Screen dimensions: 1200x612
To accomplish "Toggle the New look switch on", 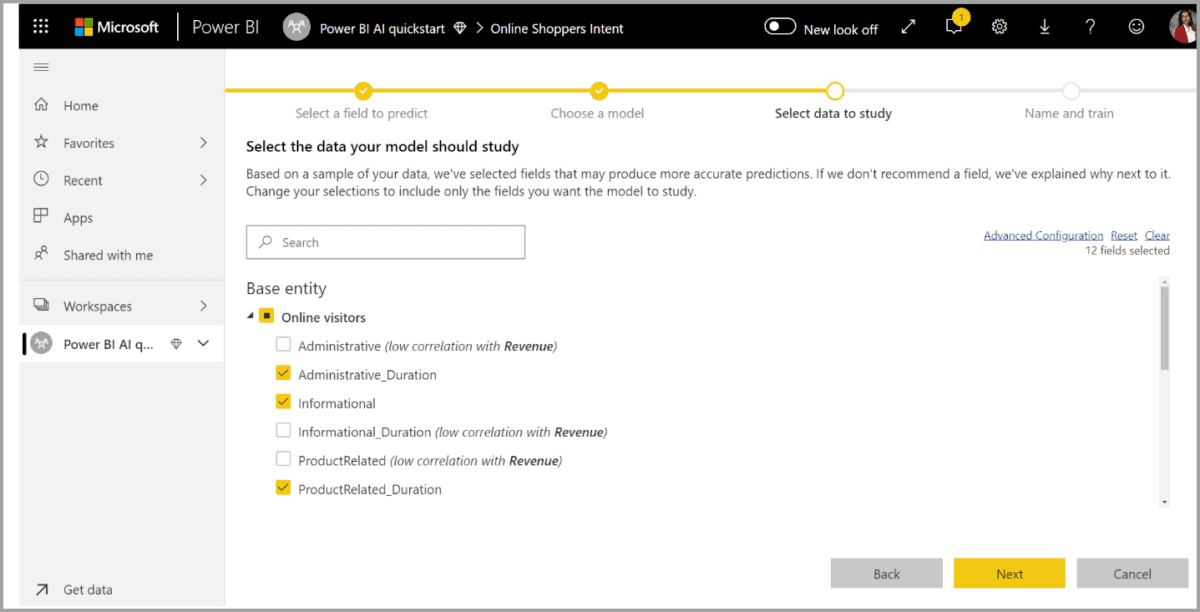I will pyautogui.click(x=781, y=28).
